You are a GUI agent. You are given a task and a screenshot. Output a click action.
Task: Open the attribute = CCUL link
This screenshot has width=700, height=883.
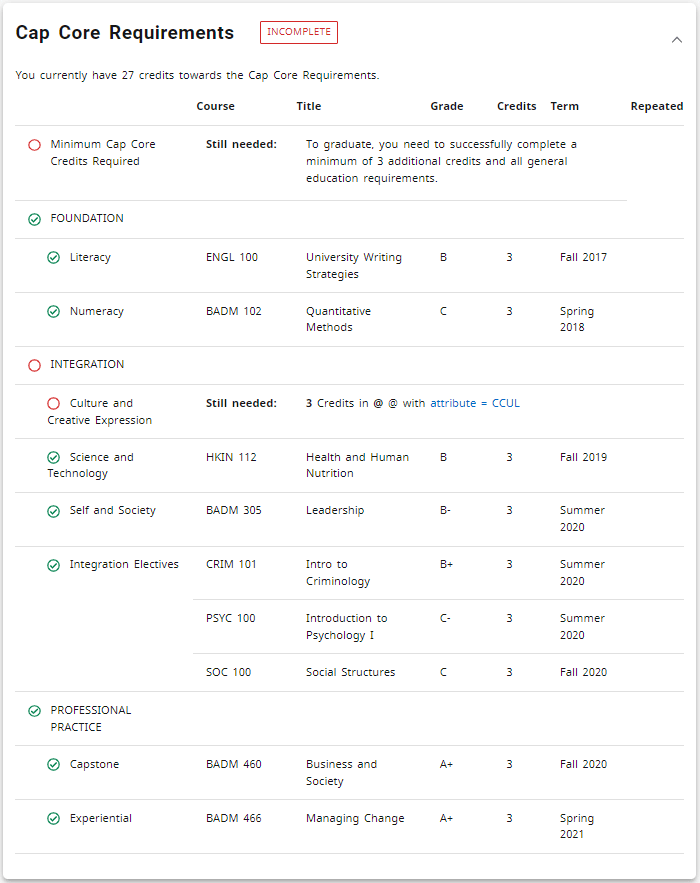[475, 403]
